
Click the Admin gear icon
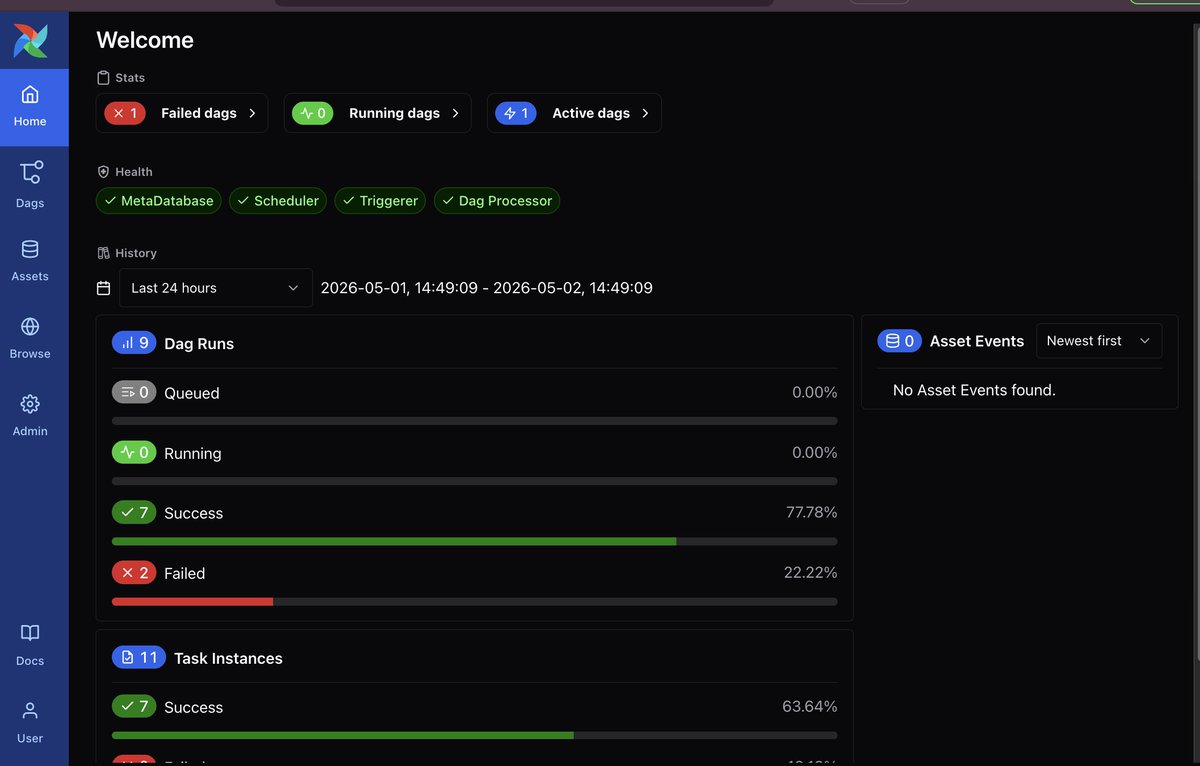click(x=30, y=404)
